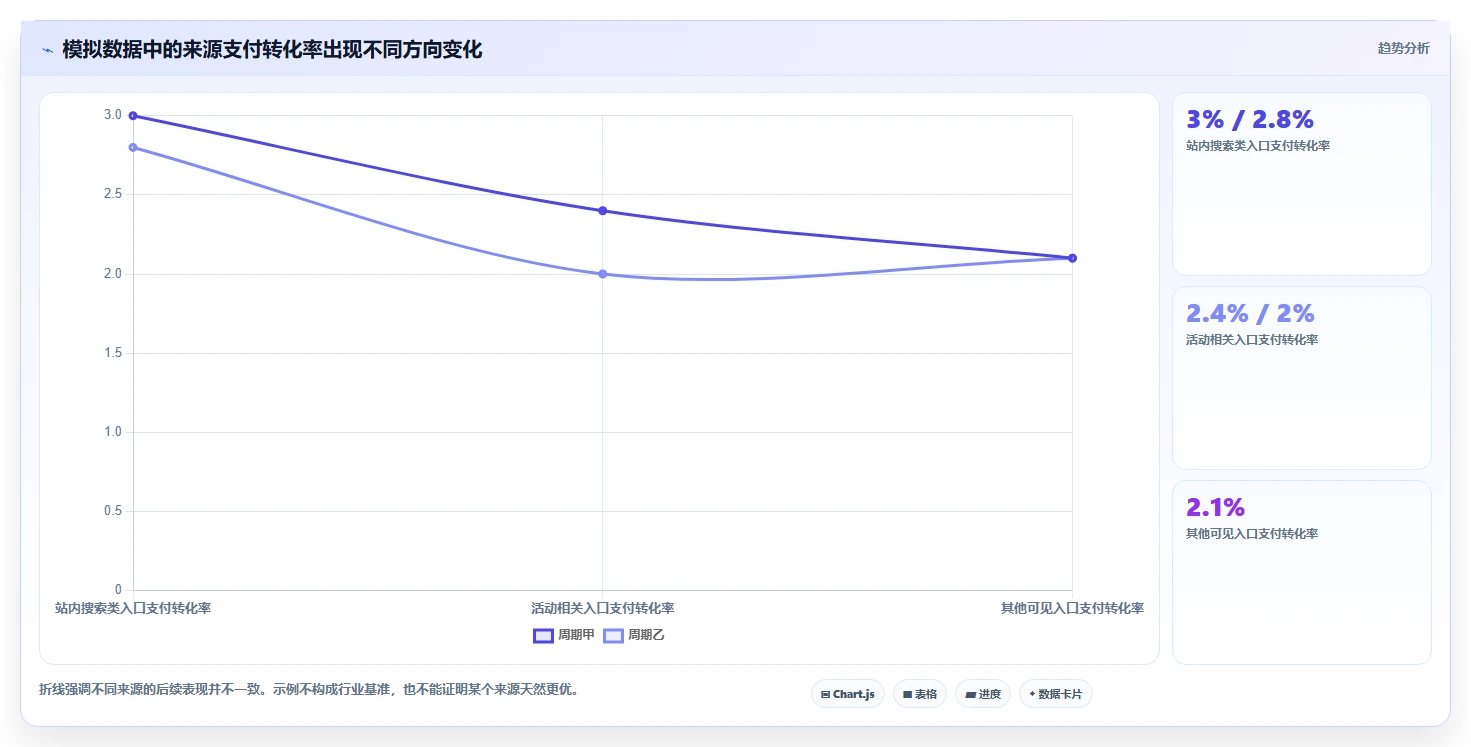This screenshot has height=747, width=1471.
Task: Click x-axis label 其他可见入口支付转化率
Action: [x=1072, y=608]
